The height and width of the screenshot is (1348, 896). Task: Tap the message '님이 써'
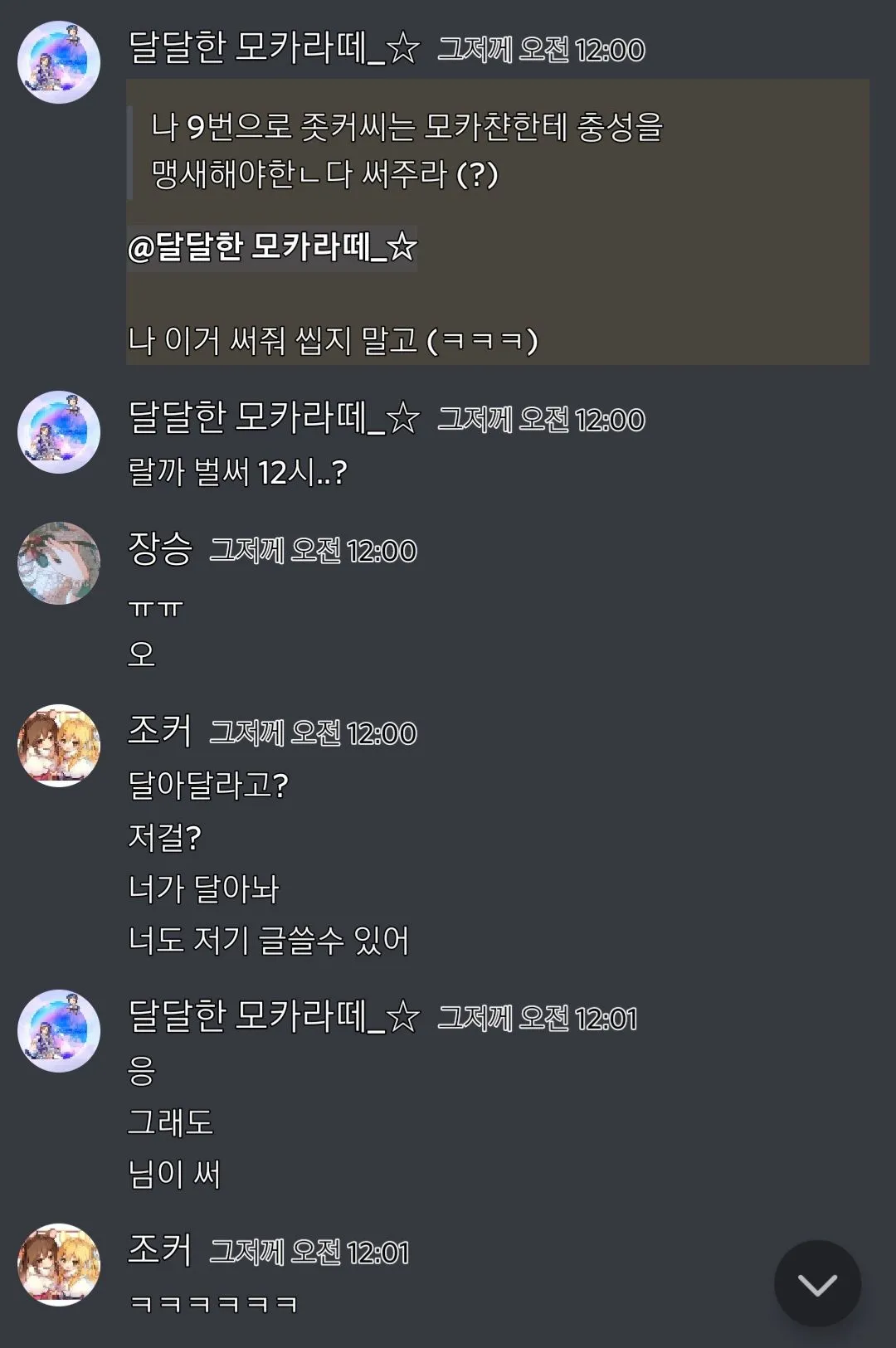click(174, 1174)
